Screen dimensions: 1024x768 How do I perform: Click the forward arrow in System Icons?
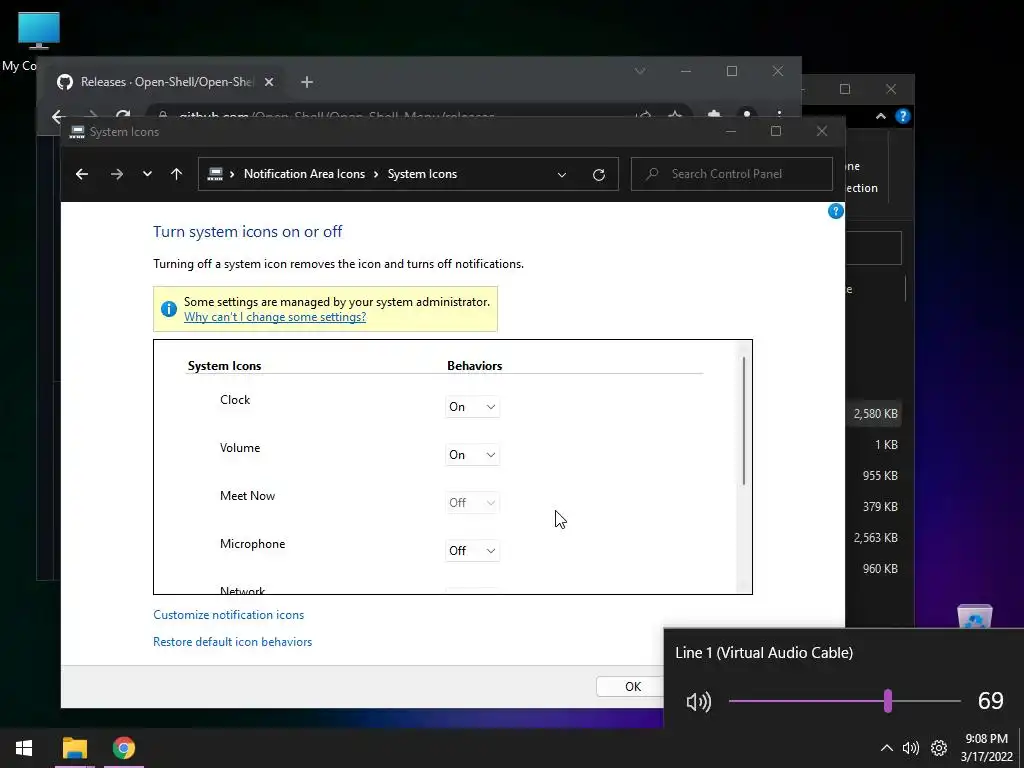[x=117, y=174]
